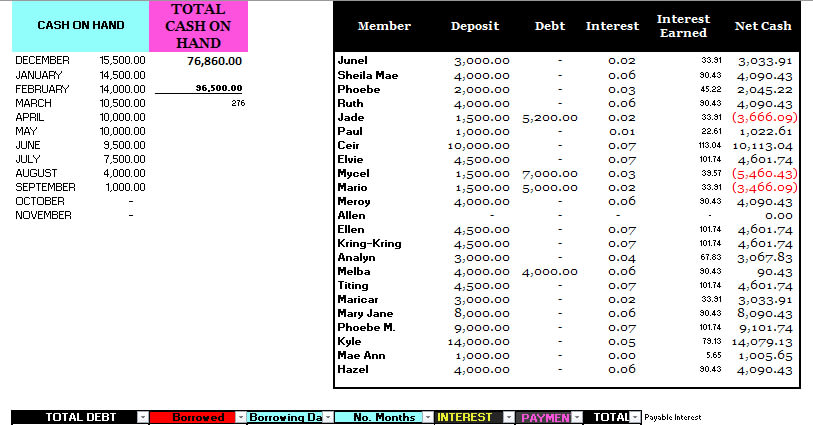
Task: Click Phoebe's 2,045.22 net cash cell
Action: coord(765,90)
